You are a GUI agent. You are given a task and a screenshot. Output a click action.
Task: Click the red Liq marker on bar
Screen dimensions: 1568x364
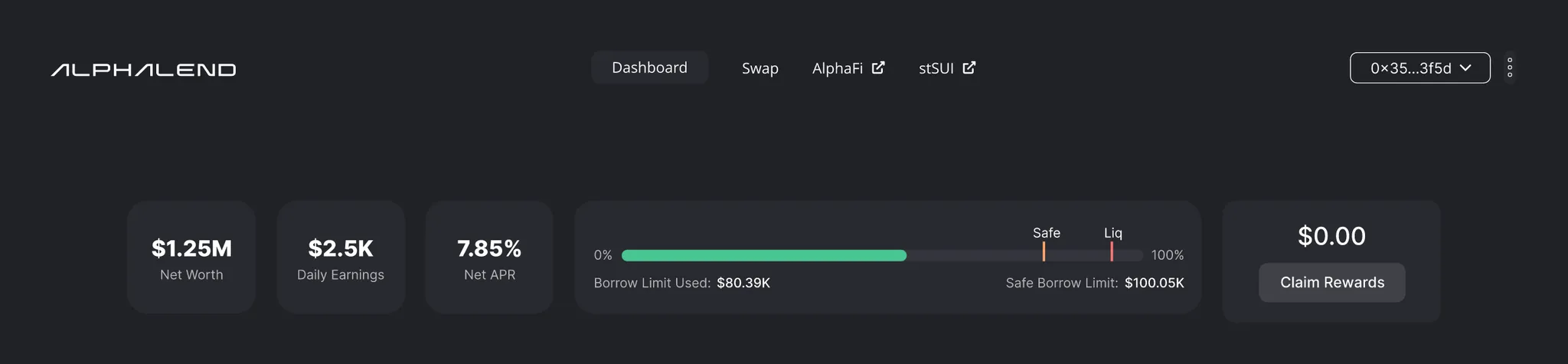click(1112, 251)
